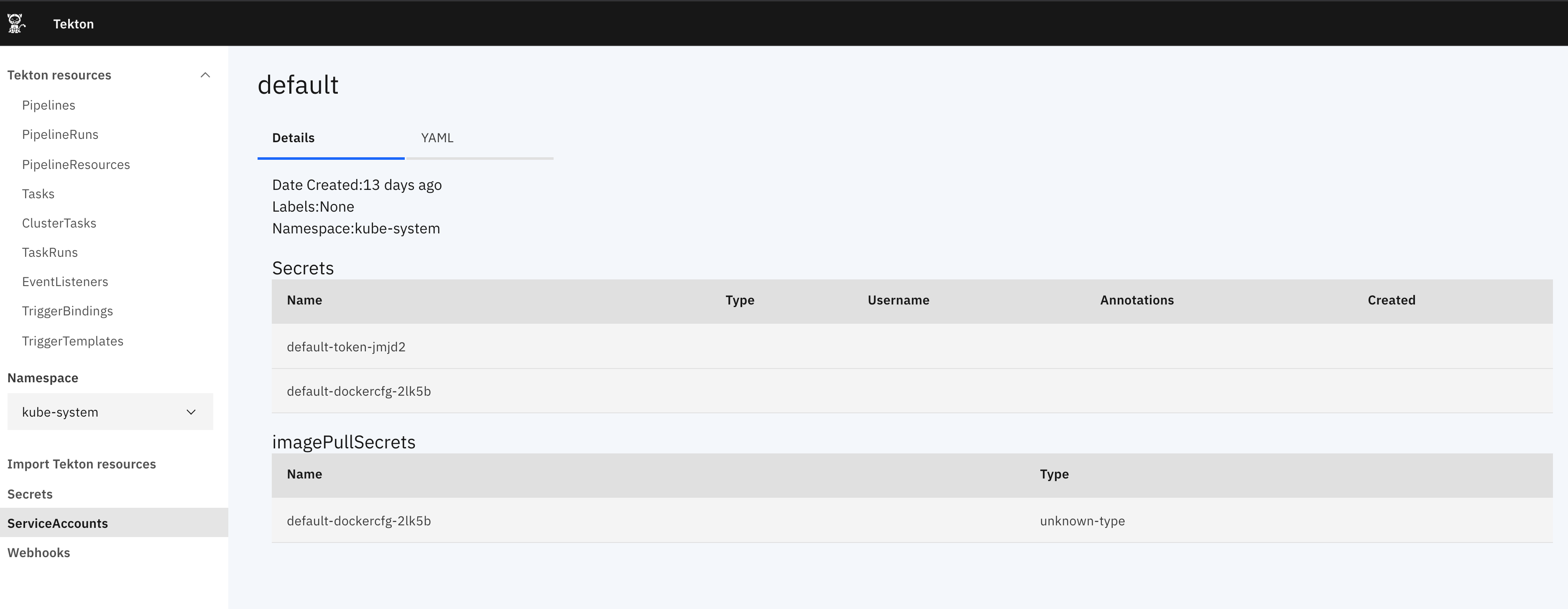Image resolution: width=1568 pixels, height=609 pixels.
Task: View ClusterTasks
Action: point(59,223)
